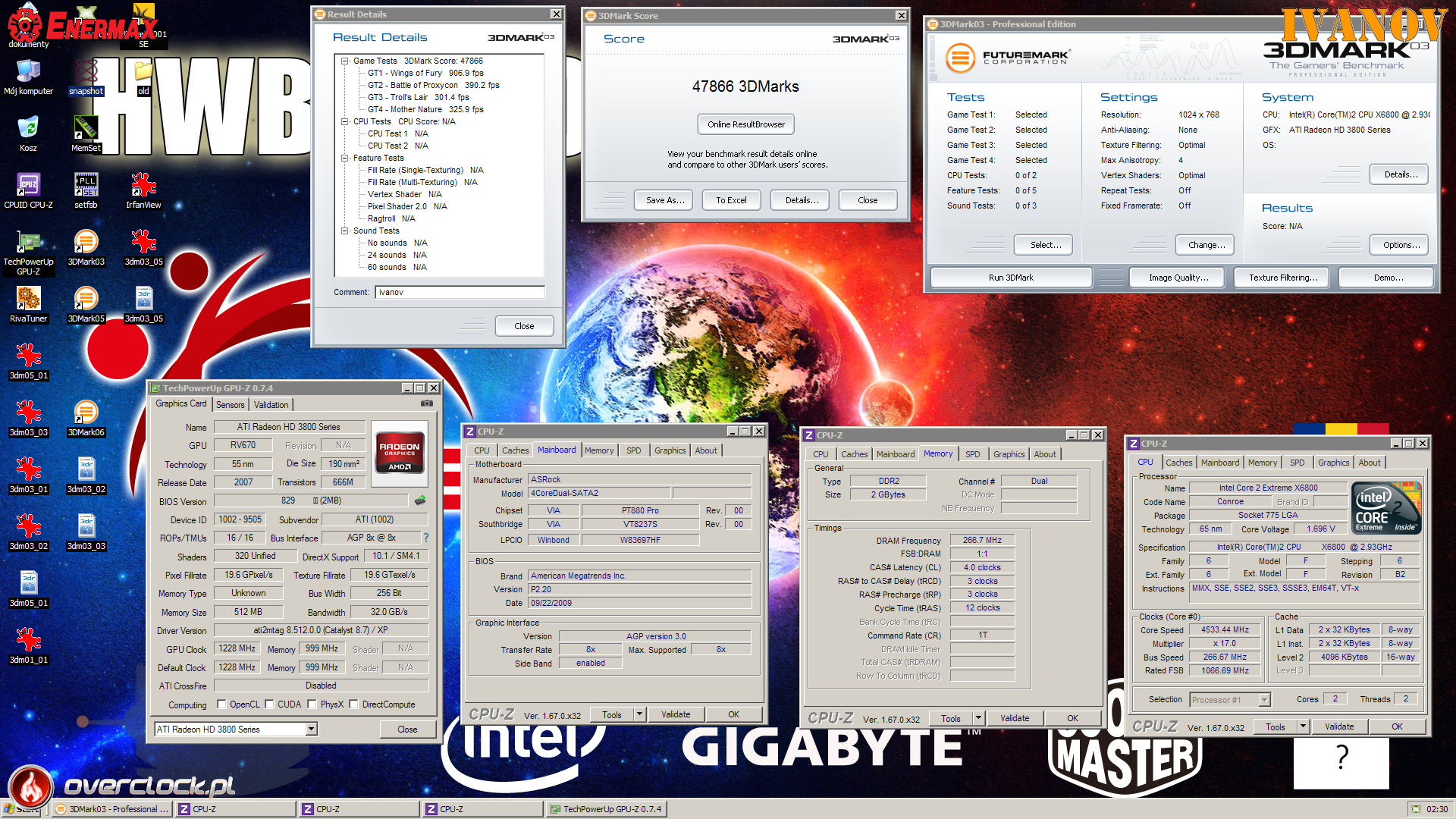
Task: Switch to 3DMark03 Professional taskbar item
Action: 112,809
